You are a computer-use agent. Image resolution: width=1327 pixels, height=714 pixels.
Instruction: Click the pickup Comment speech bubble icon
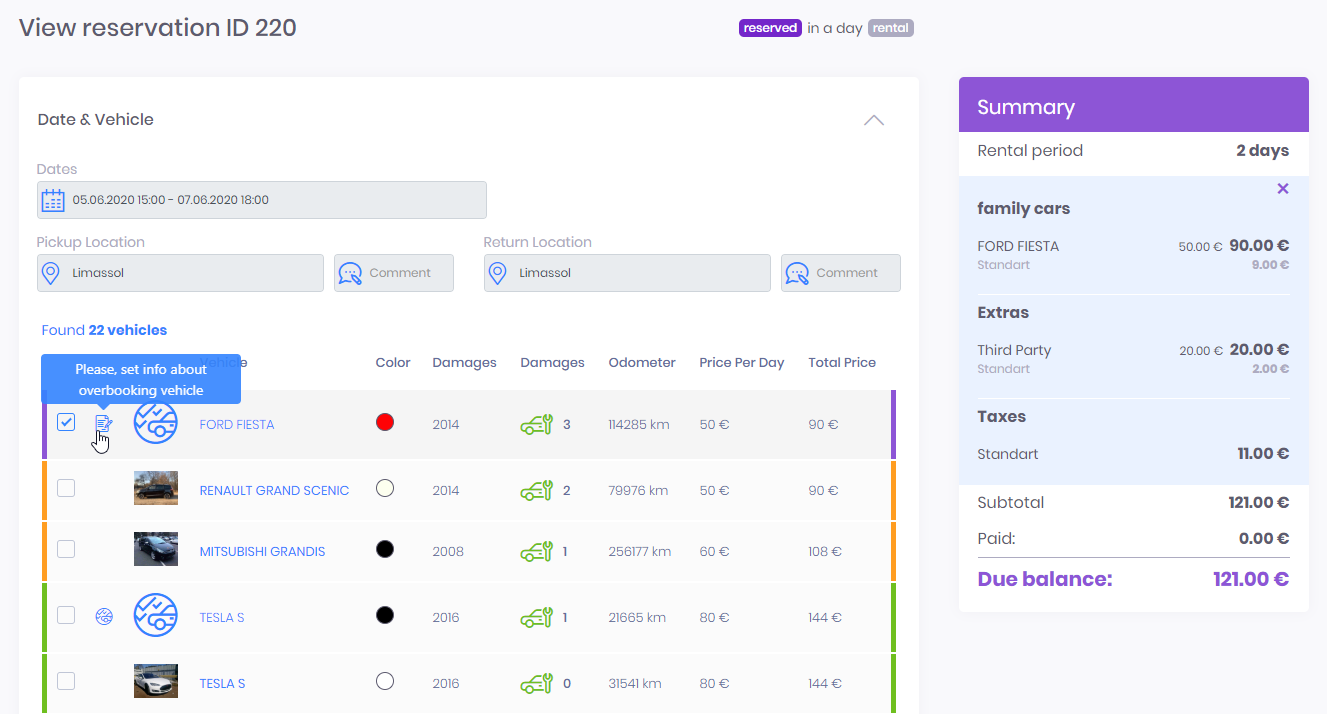[x=350, y=273]
